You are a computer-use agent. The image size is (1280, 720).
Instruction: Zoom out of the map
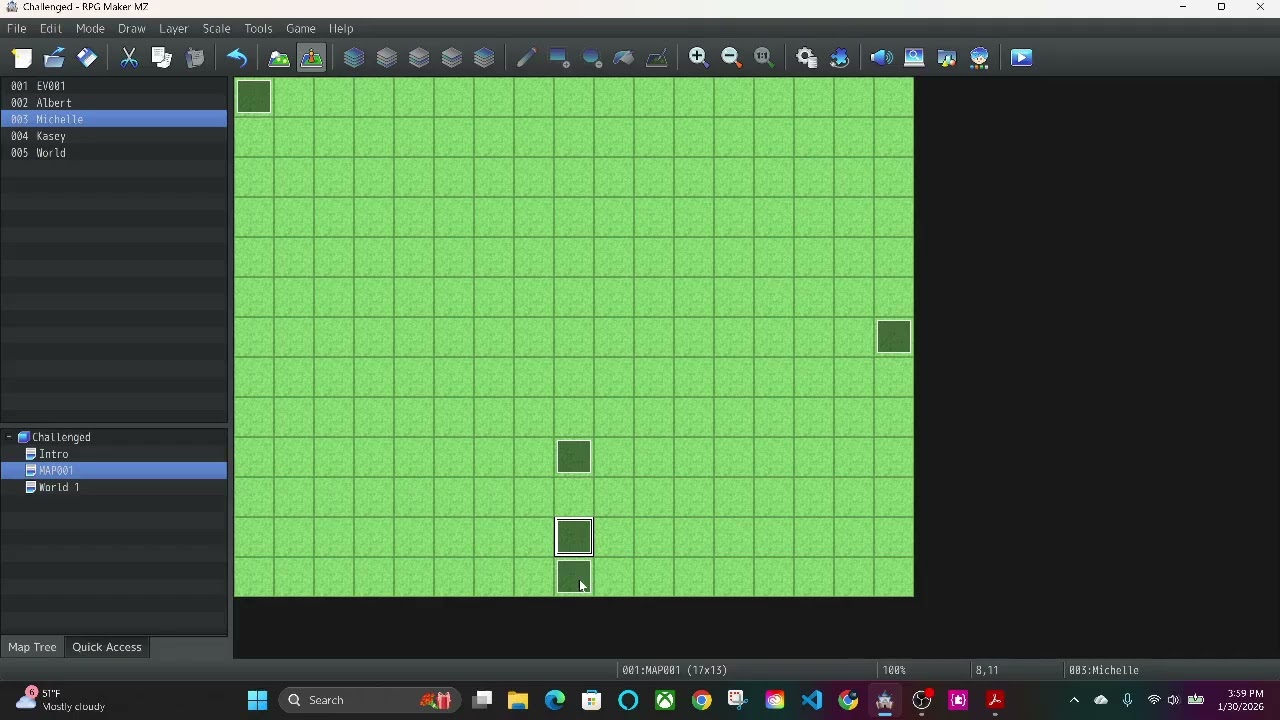pos(731,58)
